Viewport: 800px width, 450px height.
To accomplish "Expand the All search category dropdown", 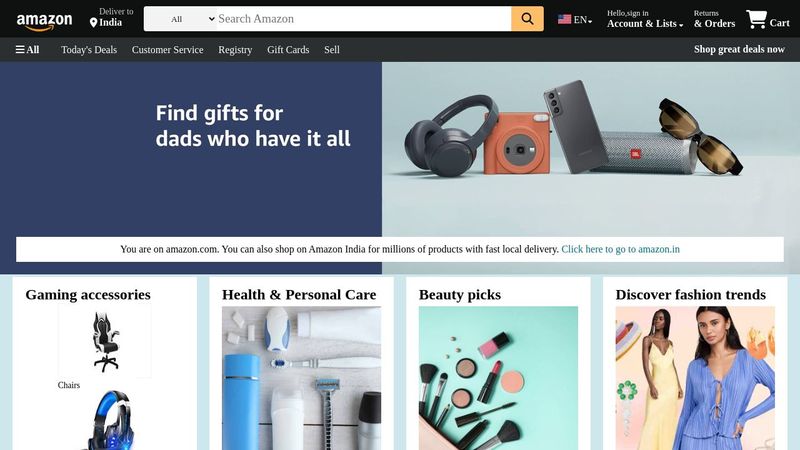I will [x=181, y=19].
